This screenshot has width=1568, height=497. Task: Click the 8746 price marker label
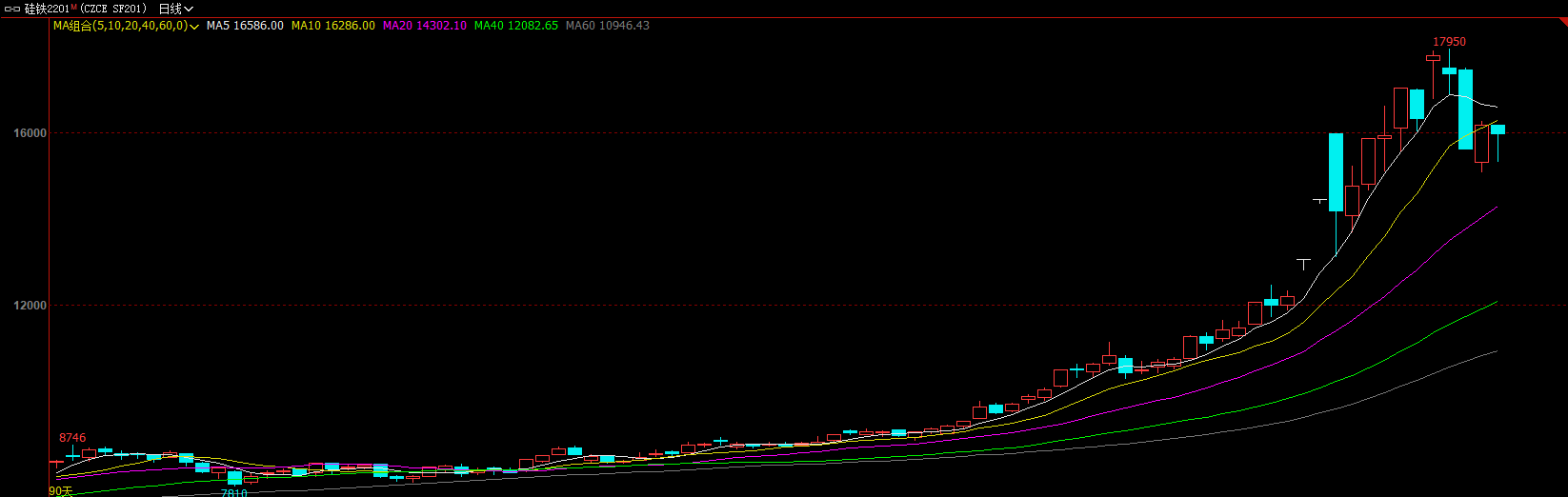point(72,438)
